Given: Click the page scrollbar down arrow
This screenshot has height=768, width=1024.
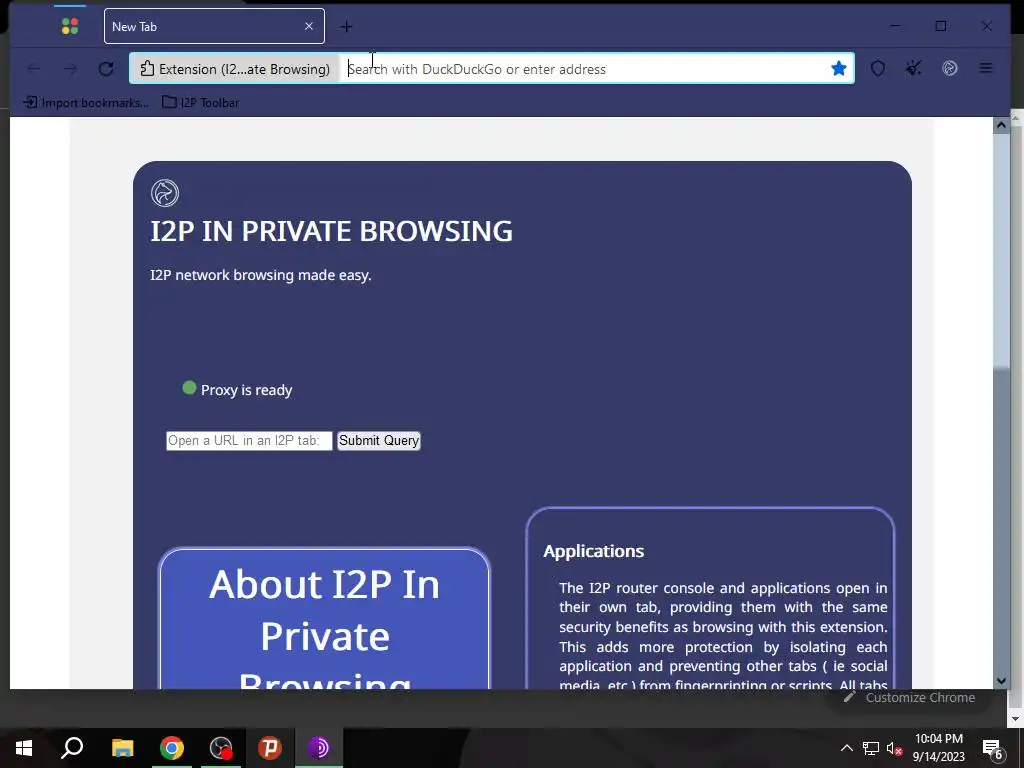Looking at the screenshot, I should [x=1001, y=680].
